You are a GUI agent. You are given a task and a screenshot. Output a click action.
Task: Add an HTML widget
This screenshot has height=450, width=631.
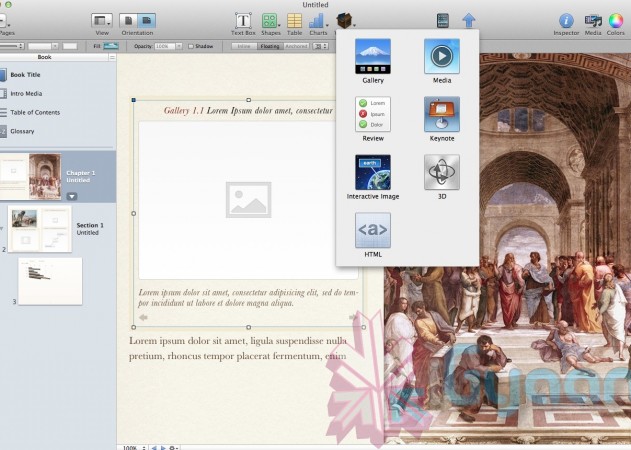[x=373, y=230]
